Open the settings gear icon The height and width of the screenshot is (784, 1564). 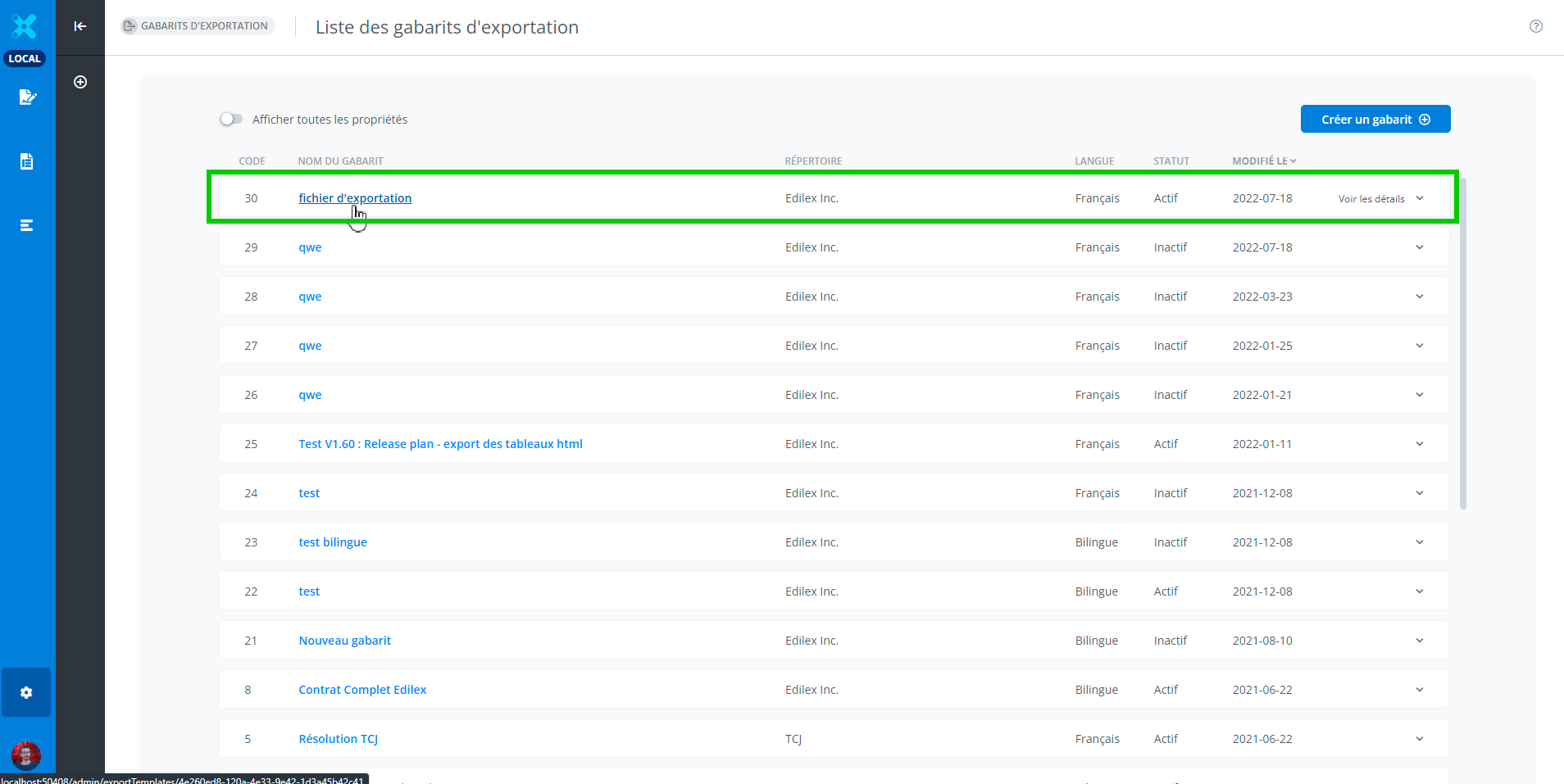[x=26, y=692]
